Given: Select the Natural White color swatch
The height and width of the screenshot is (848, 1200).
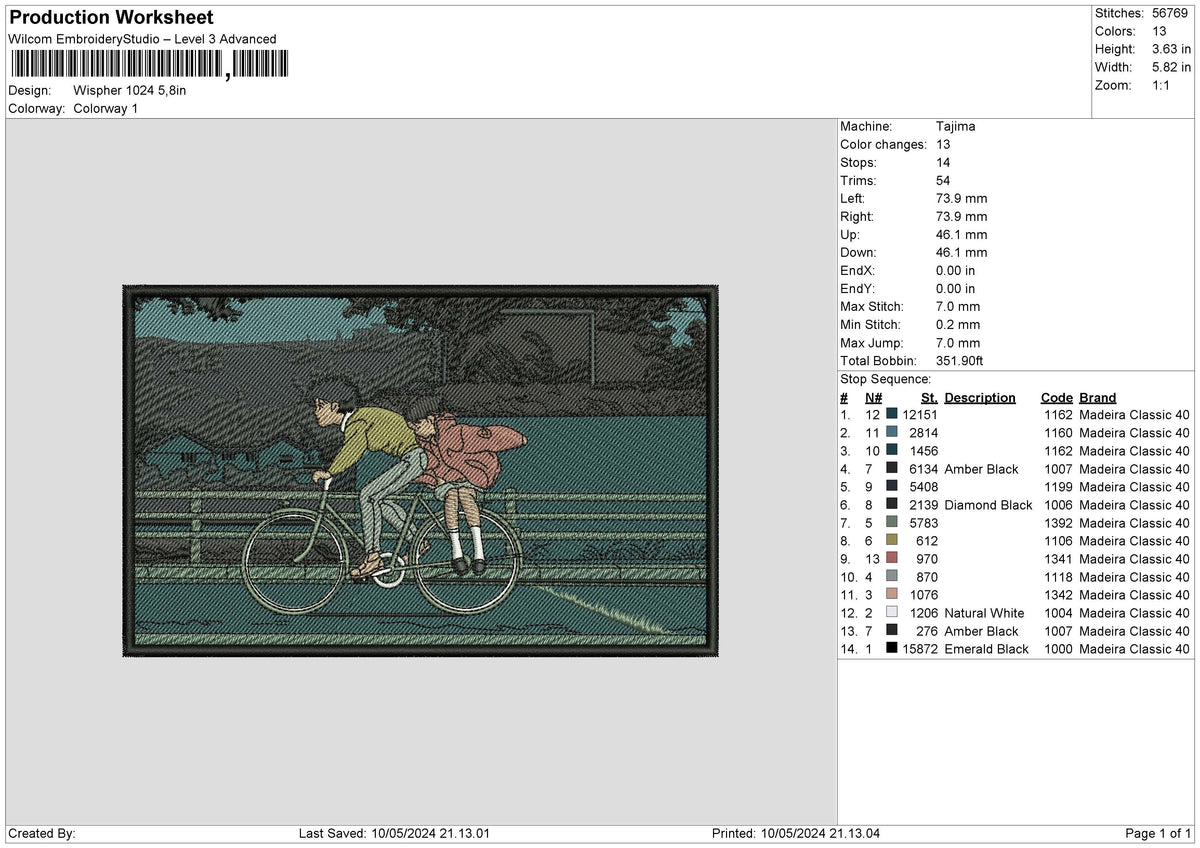Looking at the screenshot, I should point(891,612).
